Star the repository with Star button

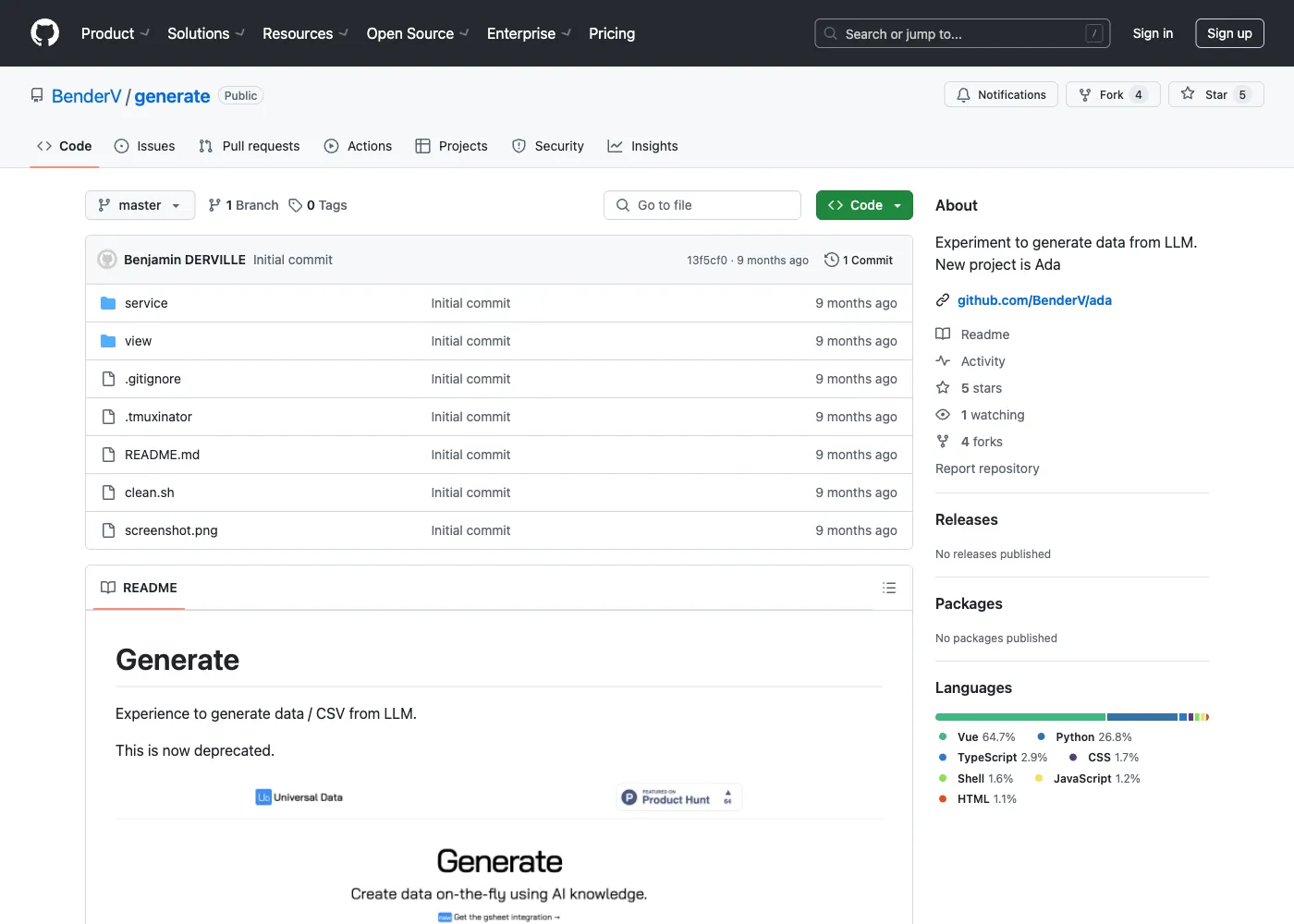click(1216, 94)
